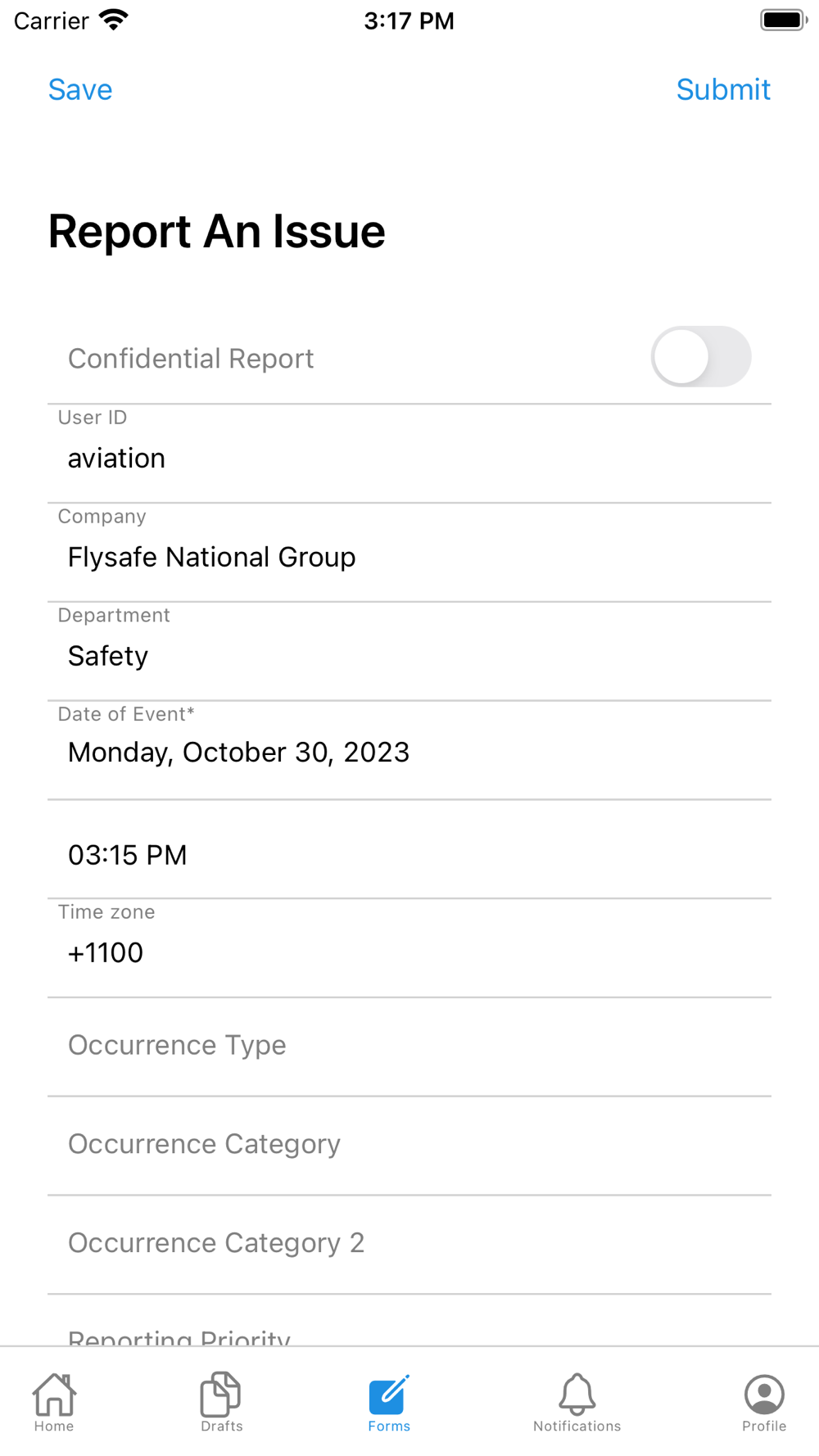Expand the Occurrence Category selector
The height and width of the screenshot is (1456, 819).
click(409, 1145)
